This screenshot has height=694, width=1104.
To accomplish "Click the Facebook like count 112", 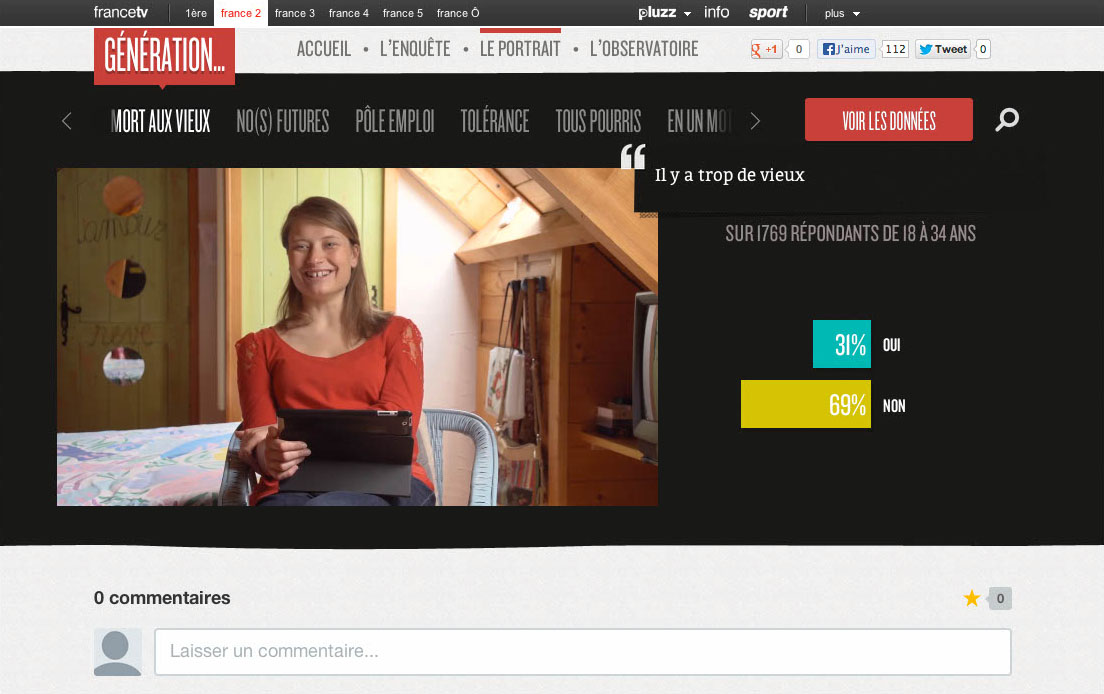I will tap(896, 49).
